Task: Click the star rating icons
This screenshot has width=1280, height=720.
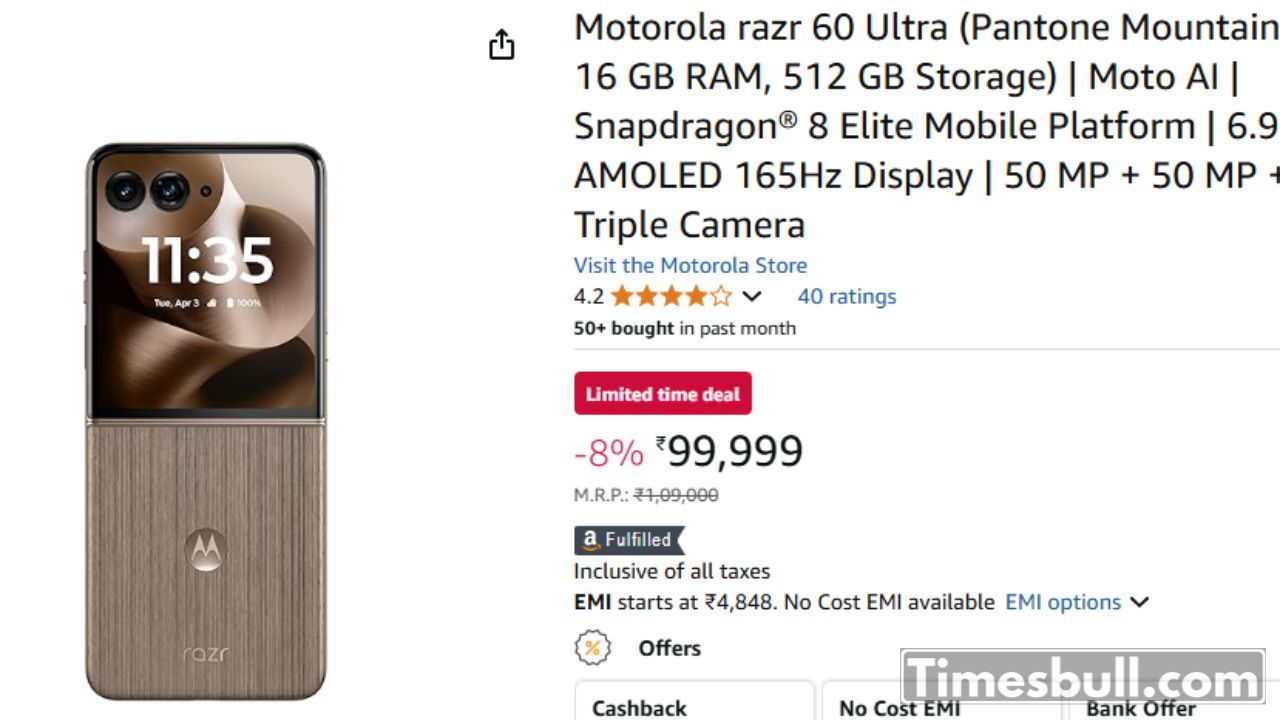Action: pyautogui.click(x=671, y=296)
